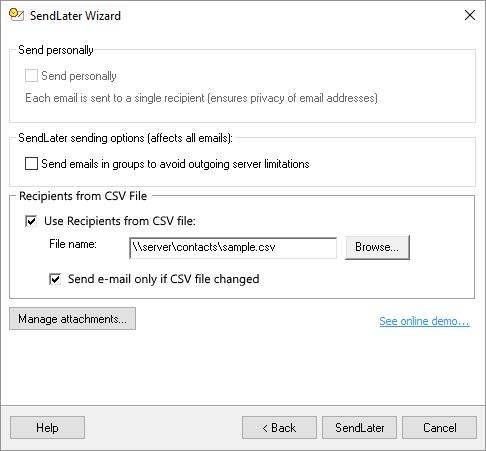Tick the disabled Send personally checkbox
Image resolution: width=486 pixels, height=451 pixels.
click(x=31, y=76)
